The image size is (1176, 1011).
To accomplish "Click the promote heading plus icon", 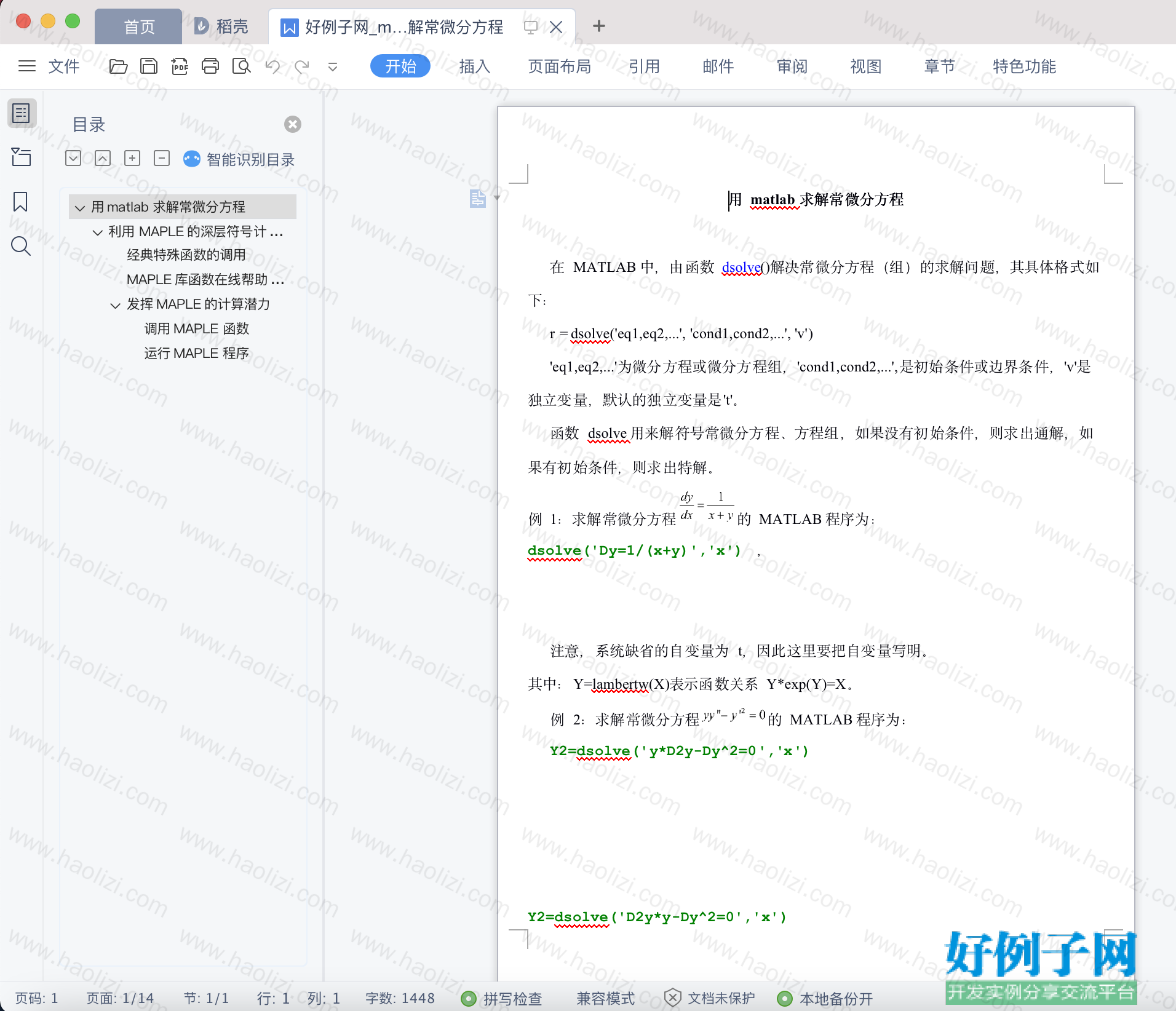I will pos(132,158).
